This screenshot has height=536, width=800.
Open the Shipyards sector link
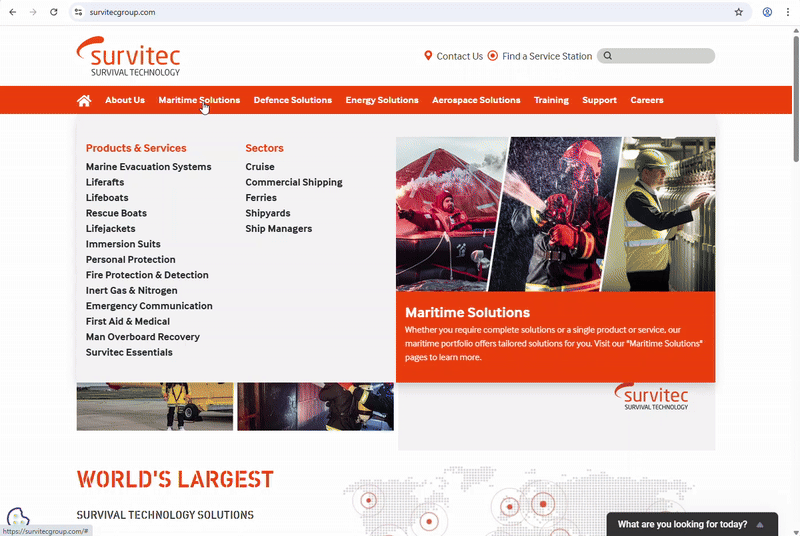(267, 213)
